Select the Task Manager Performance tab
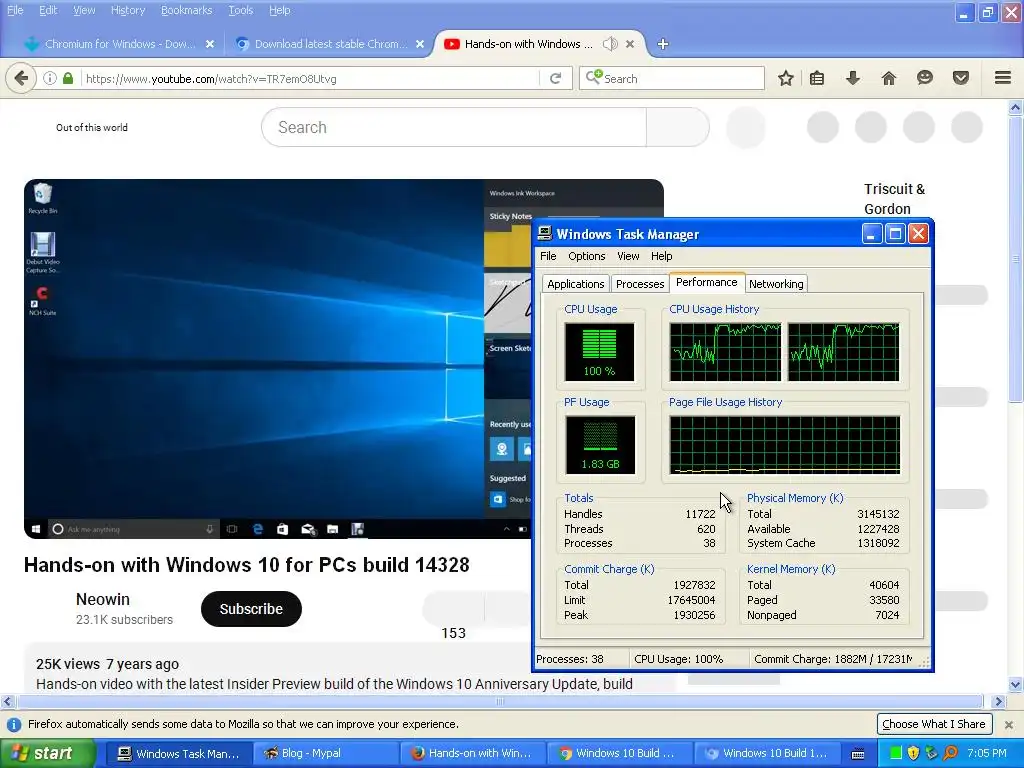The image size is (1024, 768). point(707,282)
